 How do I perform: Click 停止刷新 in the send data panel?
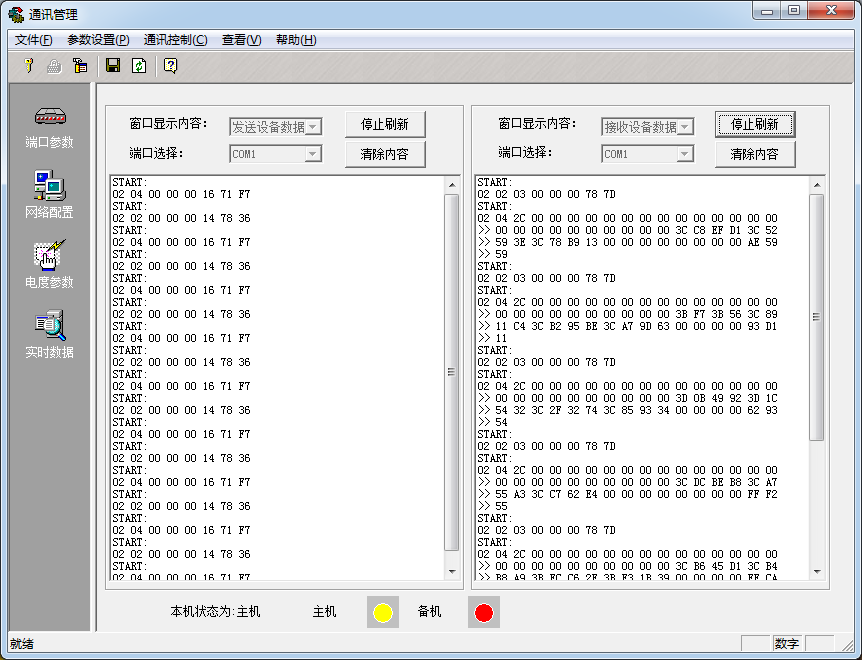point(385,125)
